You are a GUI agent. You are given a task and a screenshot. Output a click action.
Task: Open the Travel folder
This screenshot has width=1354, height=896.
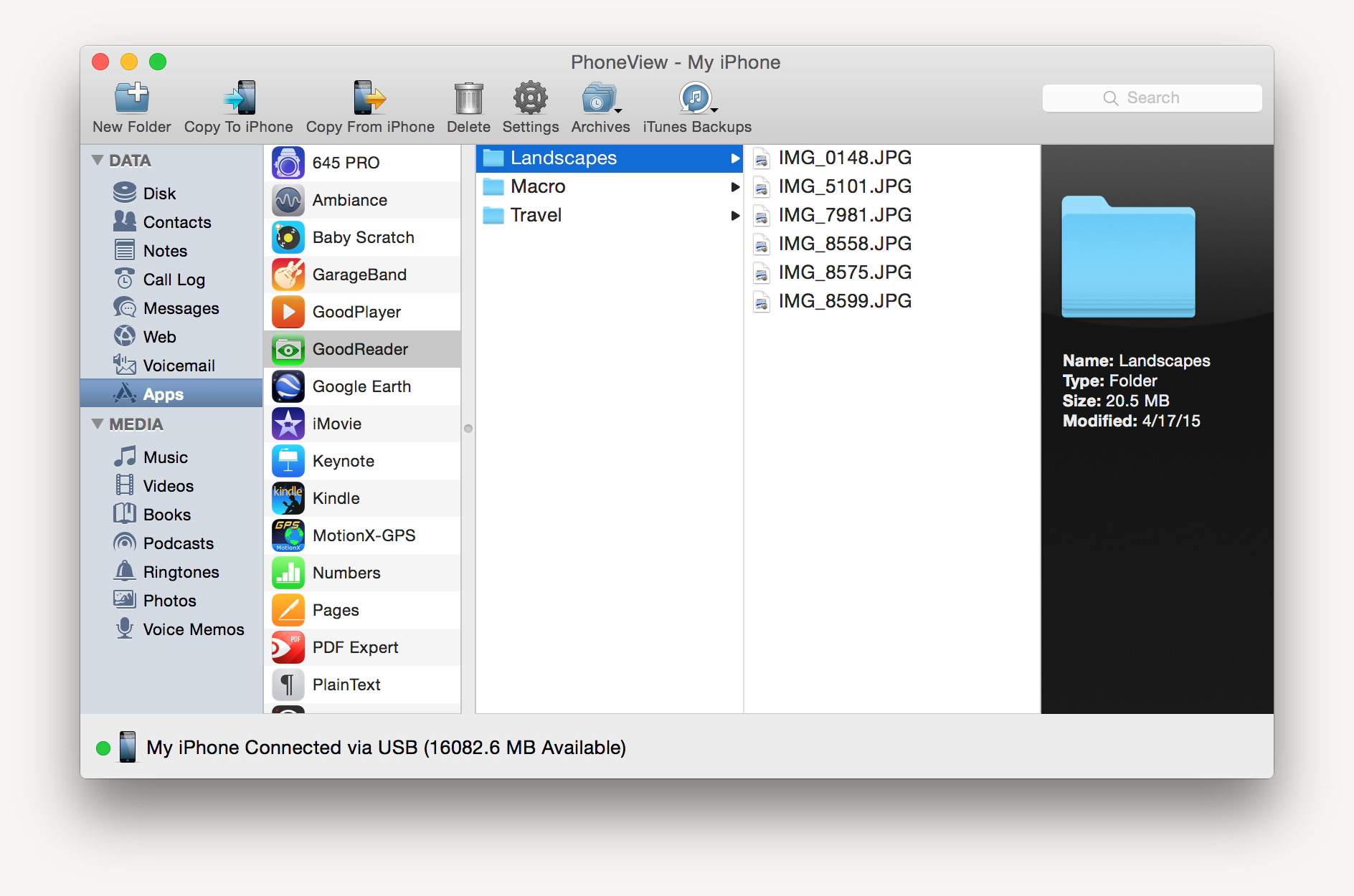click(536, 215)
